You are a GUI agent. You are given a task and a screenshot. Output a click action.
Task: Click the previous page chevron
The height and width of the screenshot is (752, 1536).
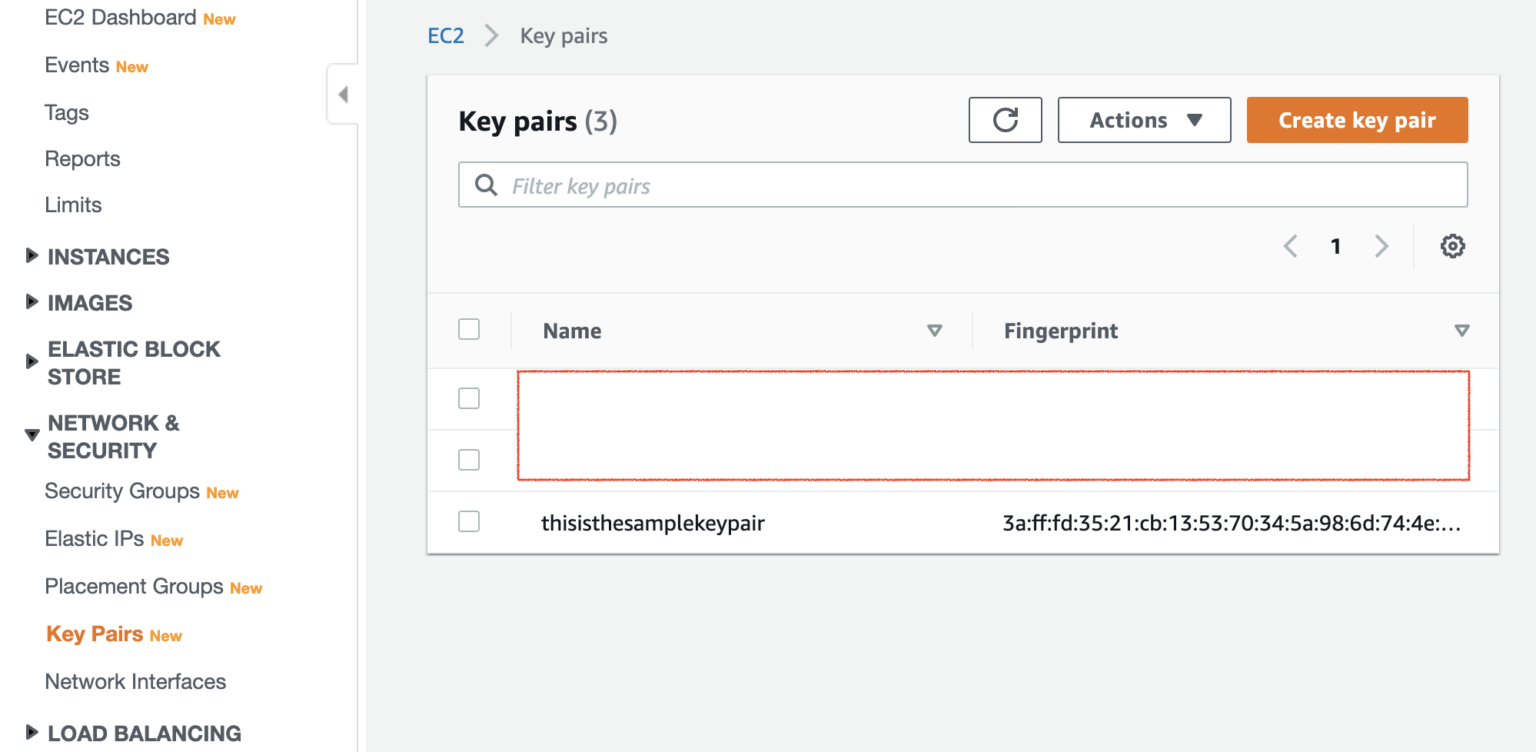pos(1290,246)
